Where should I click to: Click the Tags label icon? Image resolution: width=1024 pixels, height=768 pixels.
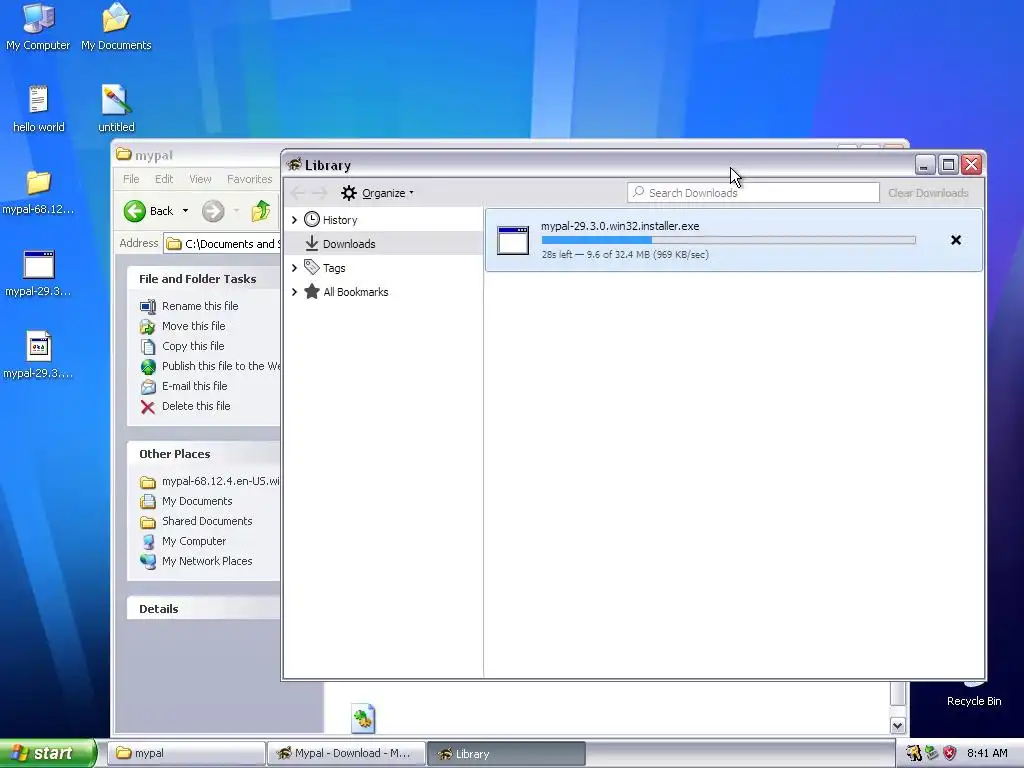click(312, 268)
